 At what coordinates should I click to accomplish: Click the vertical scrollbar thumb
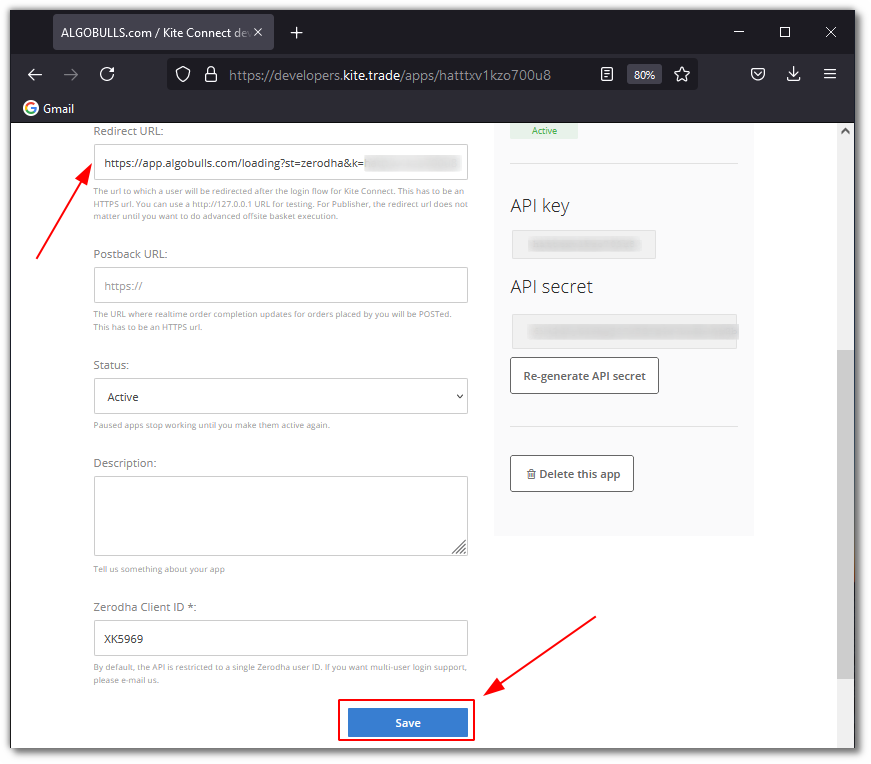point(845,514)
